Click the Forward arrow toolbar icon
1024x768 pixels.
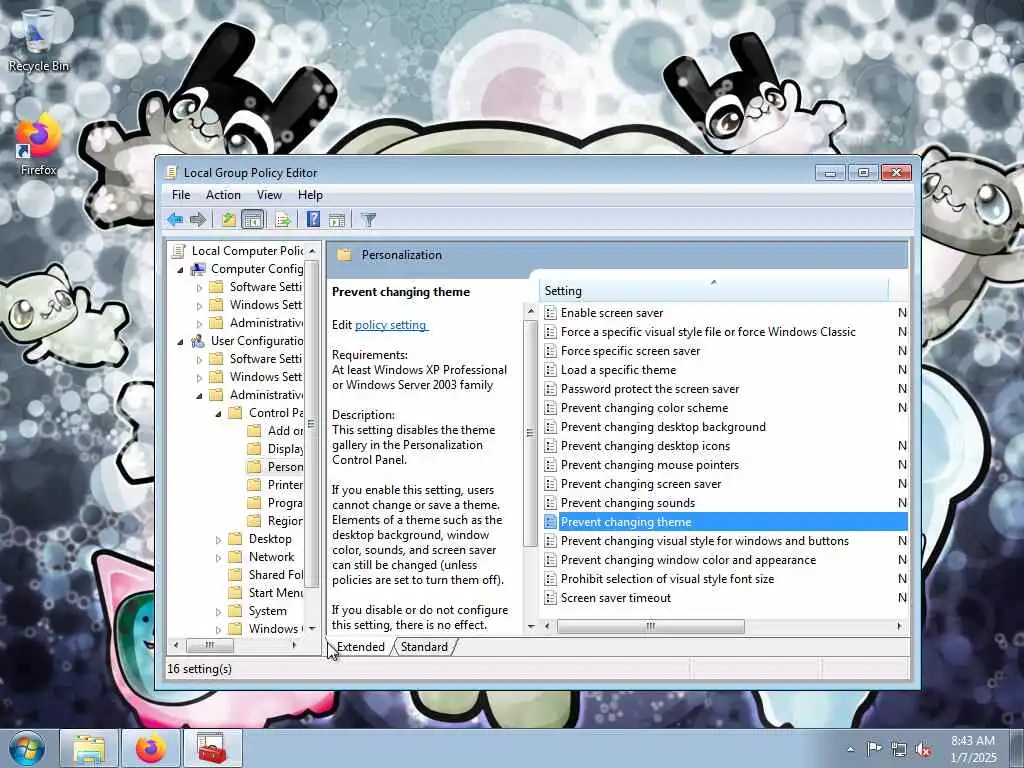(197, 219)
